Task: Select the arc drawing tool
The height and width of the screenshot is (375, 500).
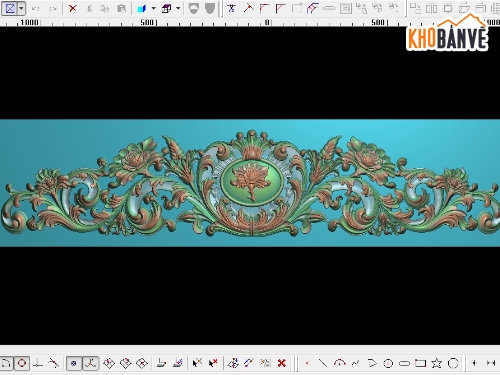Action: pos(339,363)
